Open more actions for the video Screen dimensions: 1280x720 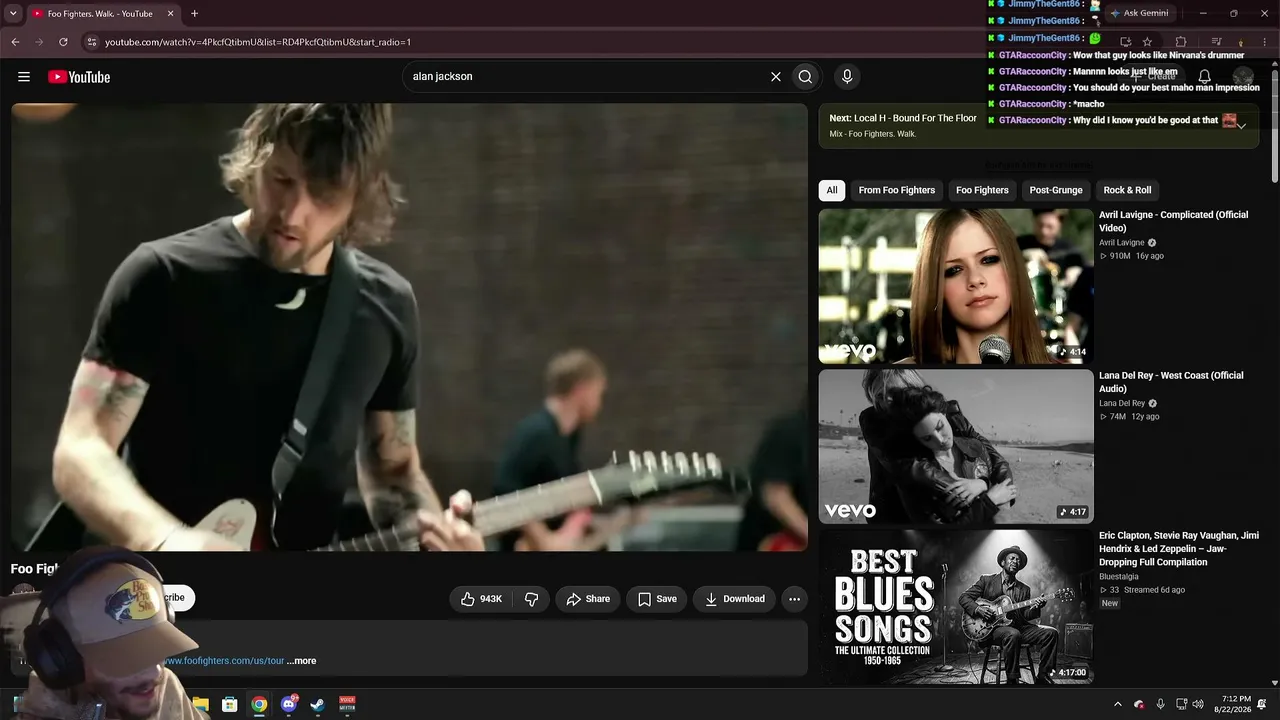coord(794,599)
